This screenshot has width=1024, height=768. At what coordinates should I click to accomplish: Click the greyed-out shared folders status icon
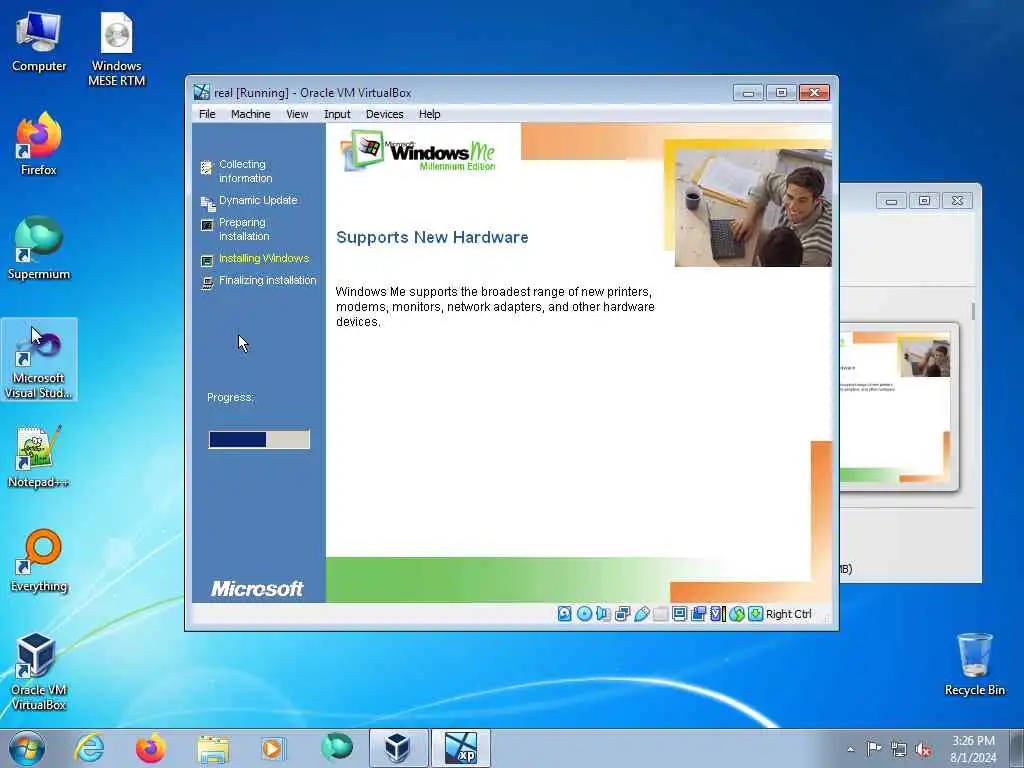coord(660,614)
